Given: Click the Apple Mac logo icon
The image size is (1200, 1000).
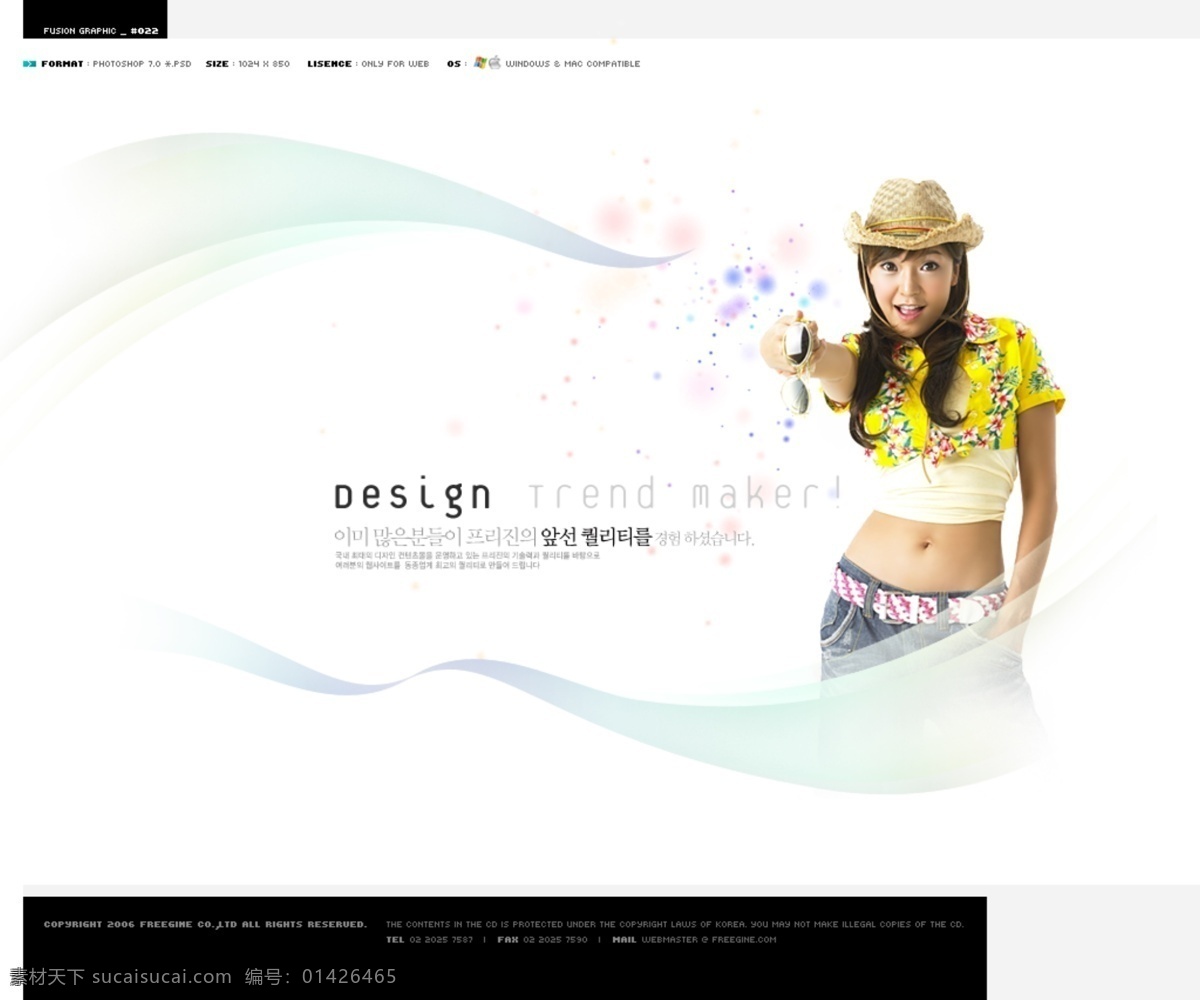Looking at the screenshot, I should coord(494,63).
